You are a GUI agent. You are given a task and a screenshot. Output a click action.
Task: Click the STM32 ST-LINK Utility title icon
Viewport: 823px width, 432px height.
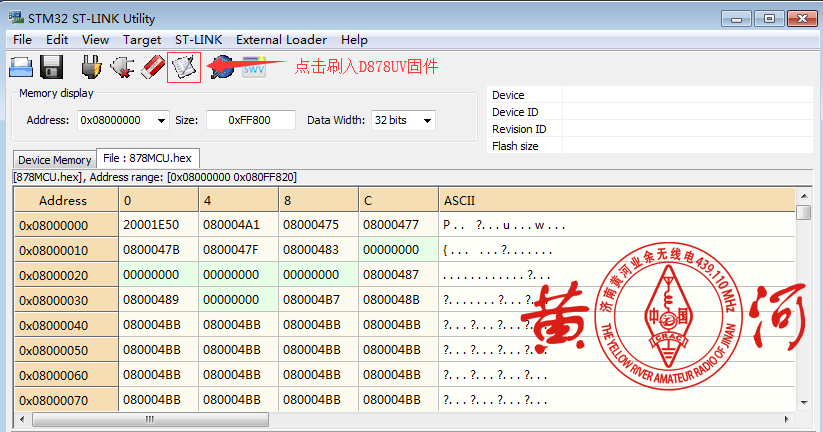(16, 18)
